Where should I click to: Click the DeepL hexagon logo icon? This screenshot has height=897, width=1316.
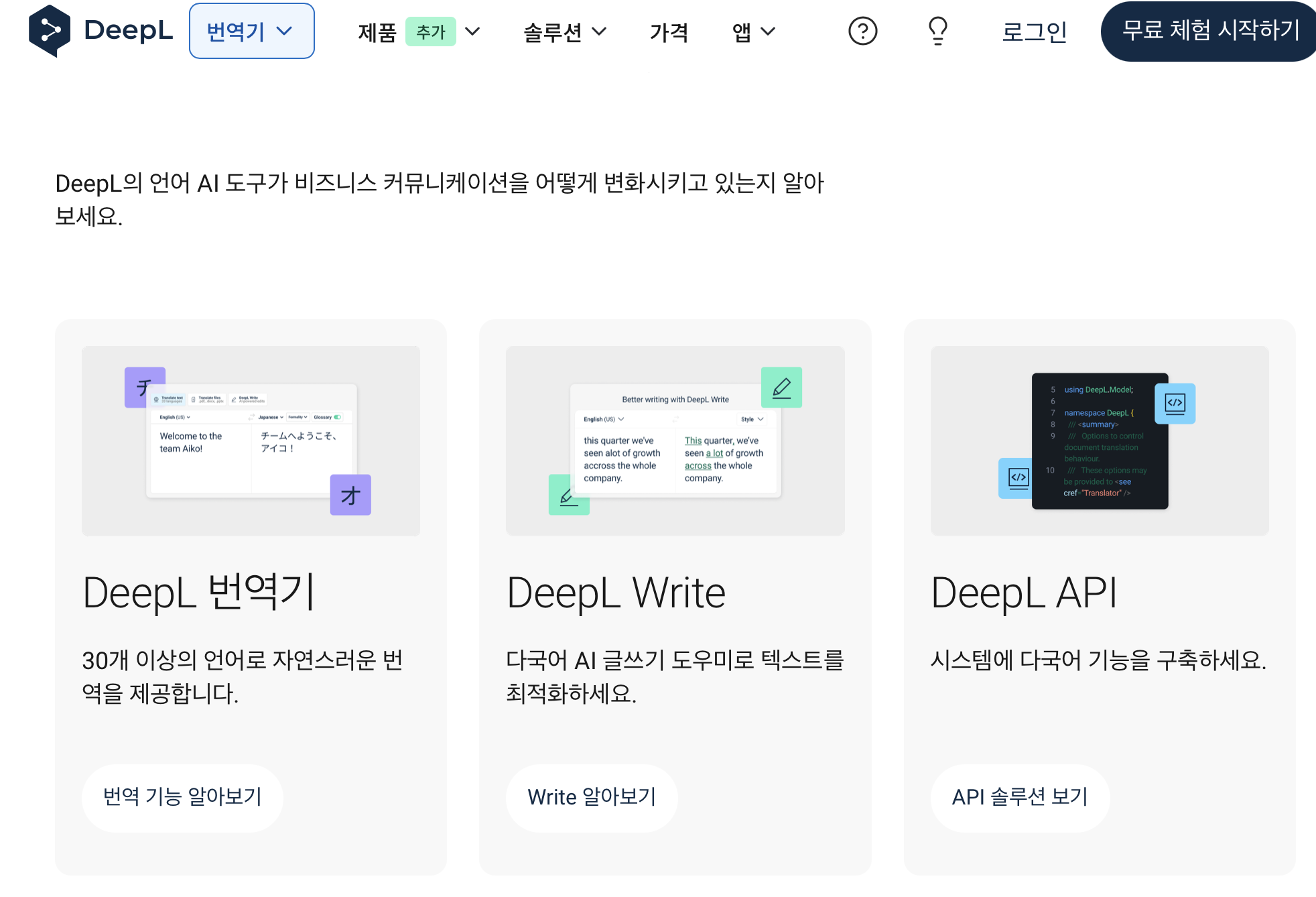tap(49, 31)
